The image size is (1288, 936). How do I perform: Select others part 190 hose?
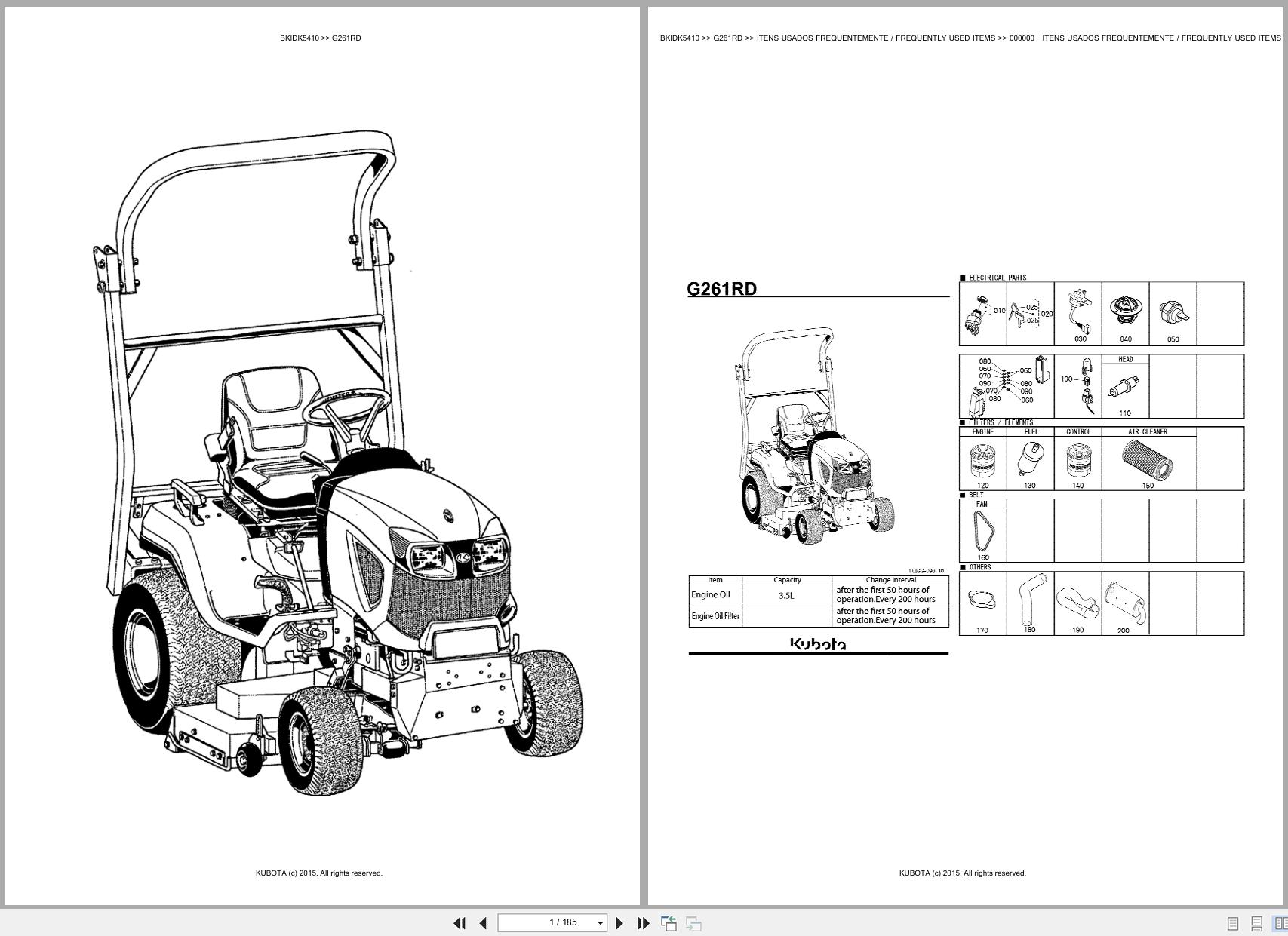pos(1078,603)
